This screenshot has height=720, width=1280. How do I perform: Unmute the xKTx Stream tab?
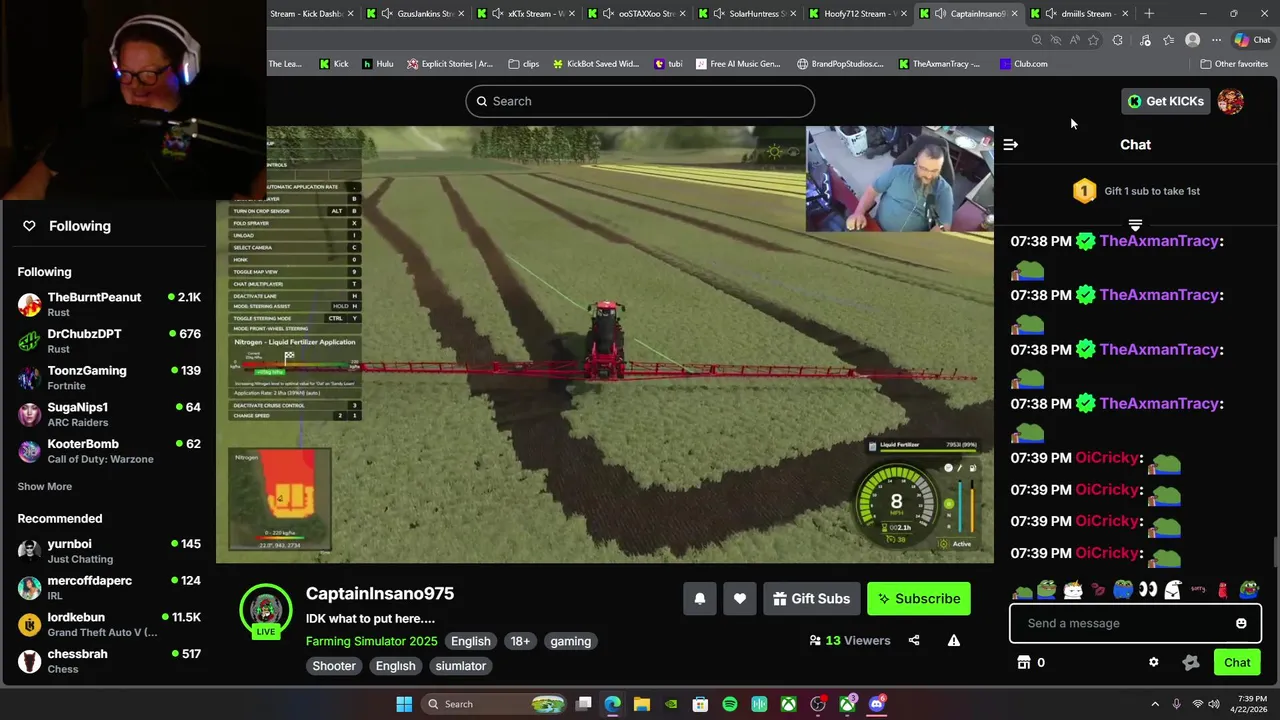coord(497,14)
